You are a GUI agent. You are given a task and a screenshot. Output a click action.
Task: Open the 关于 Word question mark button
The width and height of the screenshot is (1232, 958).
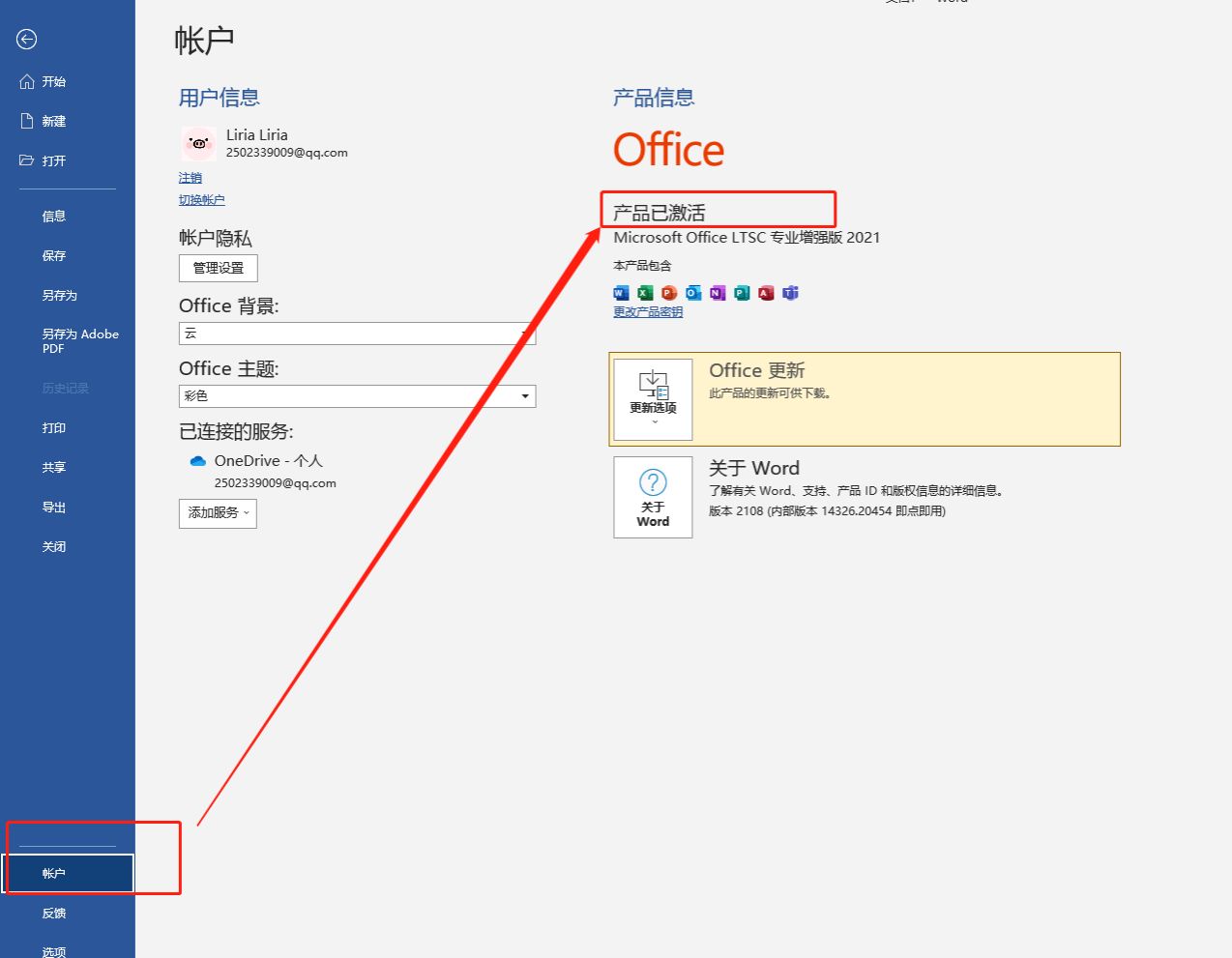tap(653, 497)
